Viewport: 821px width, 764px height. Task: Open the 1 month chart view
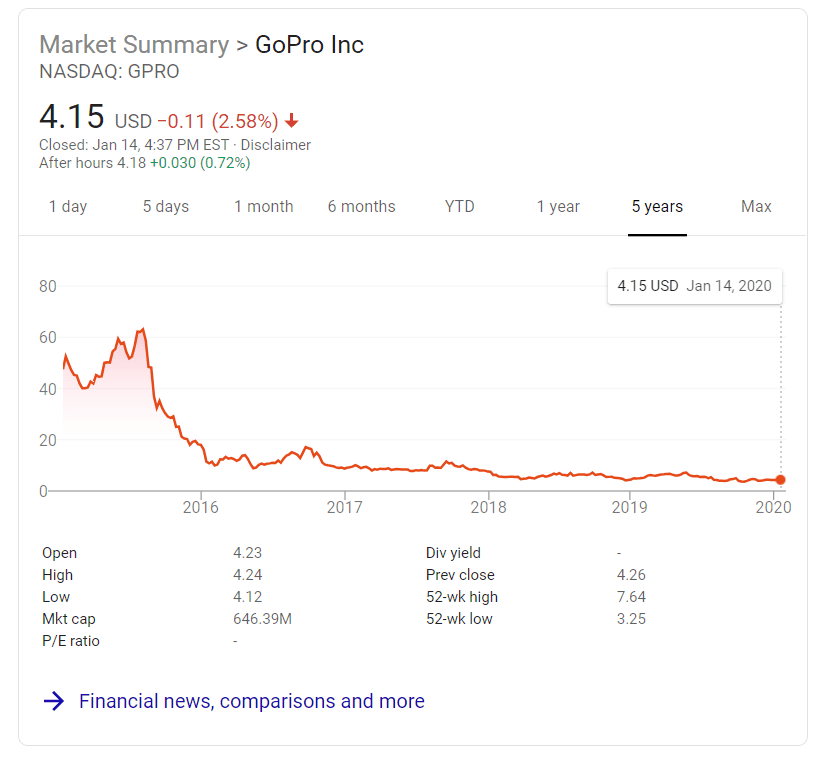coord(264,207)
